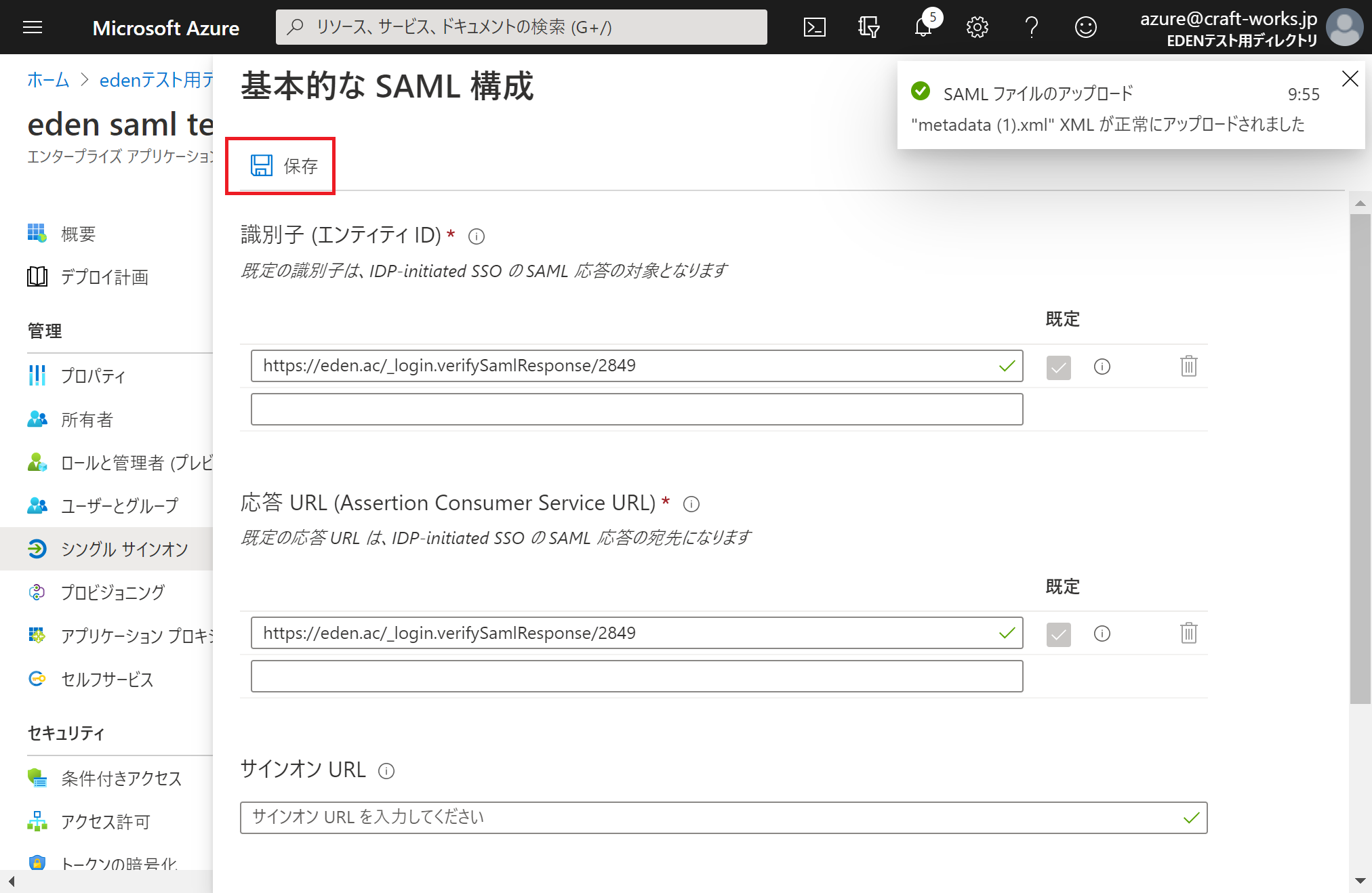Click the scroll up arrow of the panel
Viewport: 1372px width, 893px height.
coord(1360,203)
